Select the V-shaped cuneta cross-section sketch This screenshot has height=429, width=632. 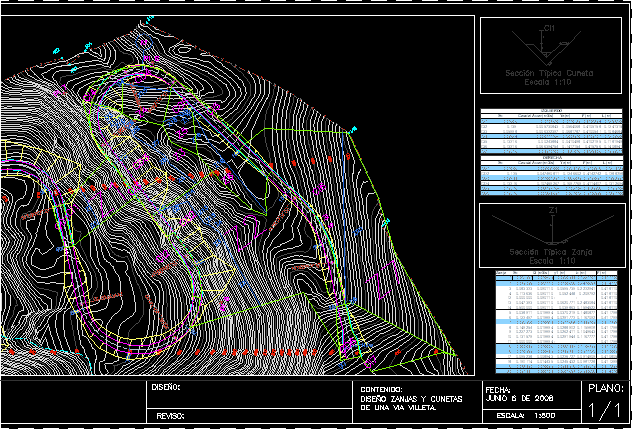pyautogui.click(x=546, y=48)
